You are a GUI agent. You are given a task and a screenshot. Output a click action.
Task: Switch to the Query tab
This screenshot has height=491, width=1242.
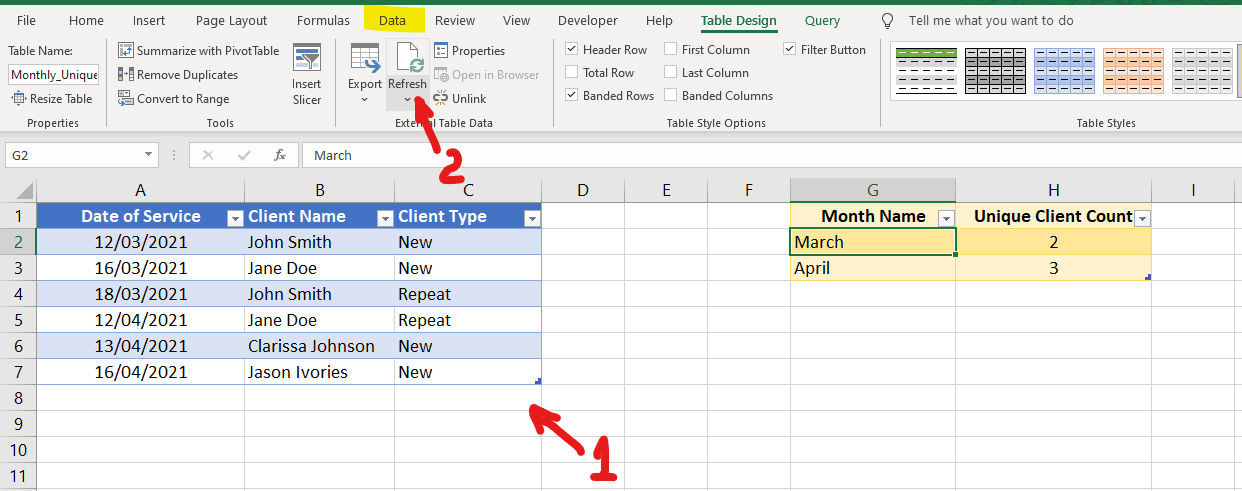[823, 20]
